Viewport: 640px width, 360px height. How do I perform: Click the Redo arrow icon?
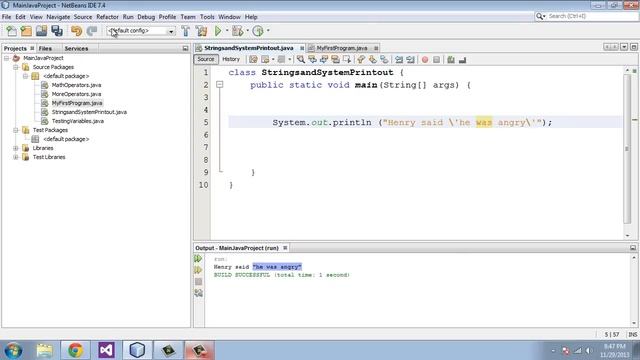pyautogui.click(x=92, y=31)
